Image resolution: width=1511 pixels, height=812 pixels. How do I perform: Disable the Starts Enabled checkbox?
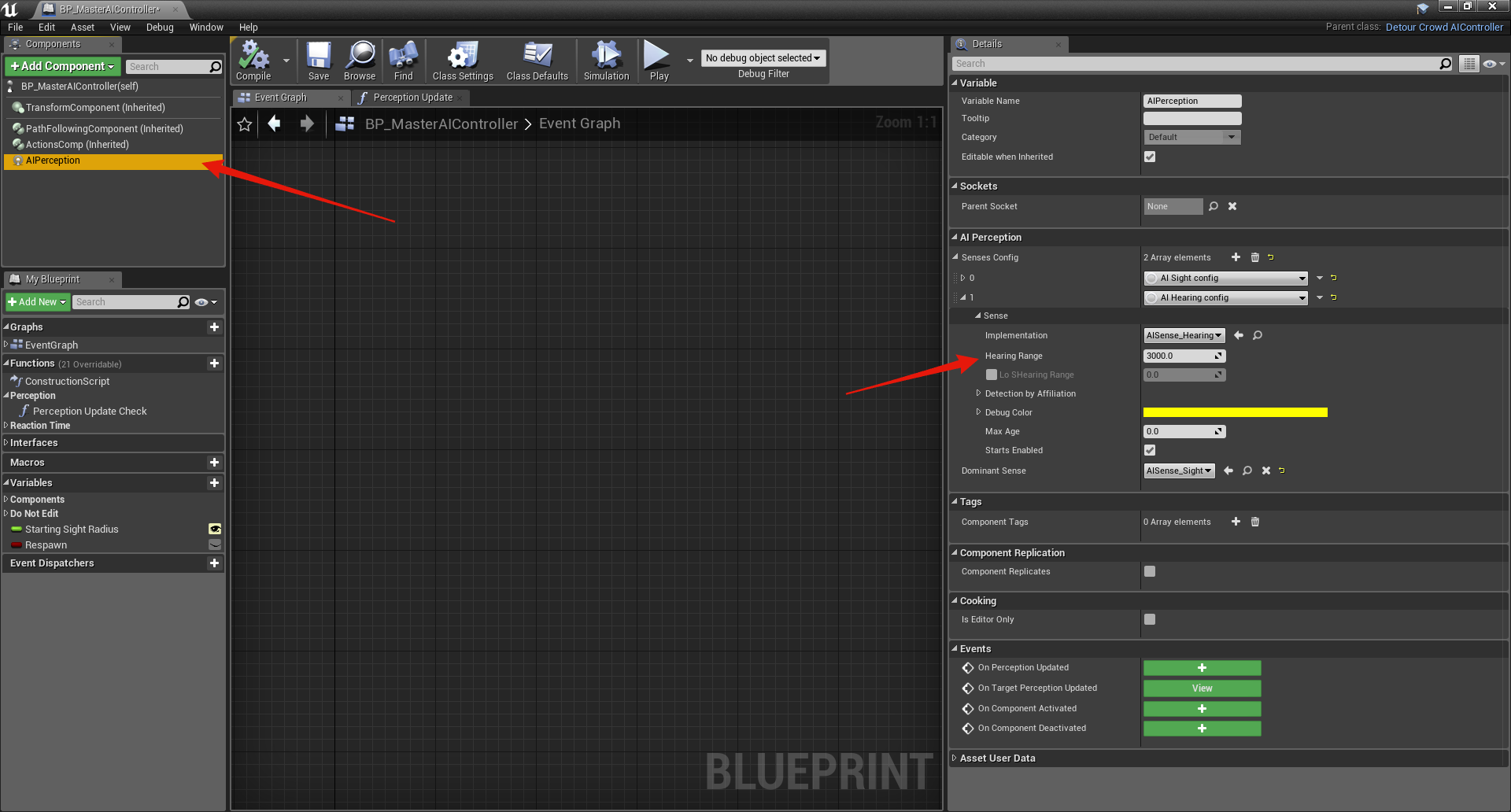tap(1150, 450)
